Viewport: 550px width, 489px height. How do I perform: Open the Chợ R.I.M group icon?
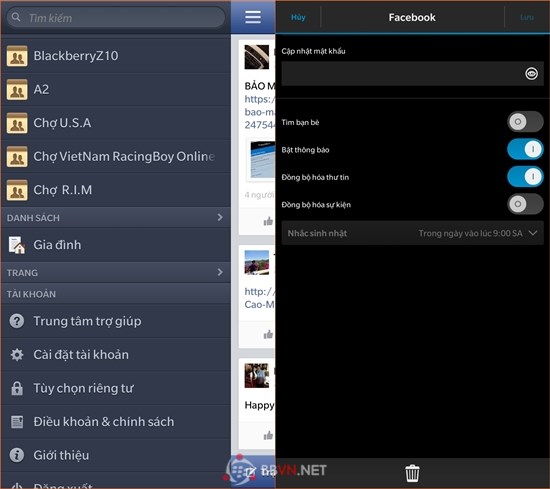point(17,190)
